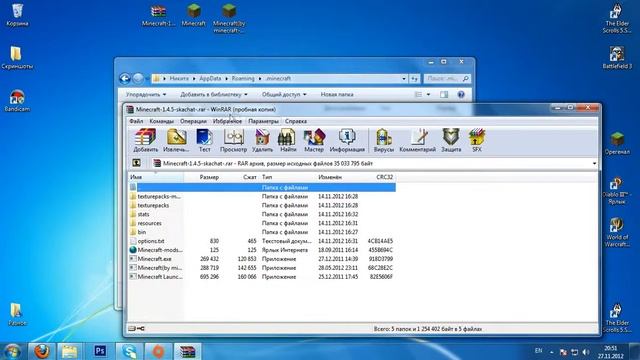Open Общий доступ dropdown in Explorer
The width and height of the screenshot is (640, 360).
pos(284,95)
